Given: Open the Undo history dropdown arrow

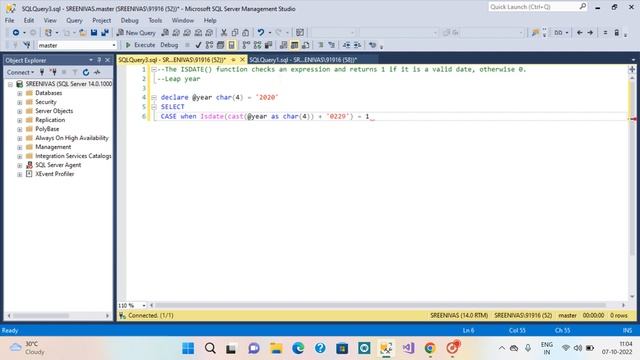Looking at the screenshot, I should pyautogui.click(x=269, y=33).
